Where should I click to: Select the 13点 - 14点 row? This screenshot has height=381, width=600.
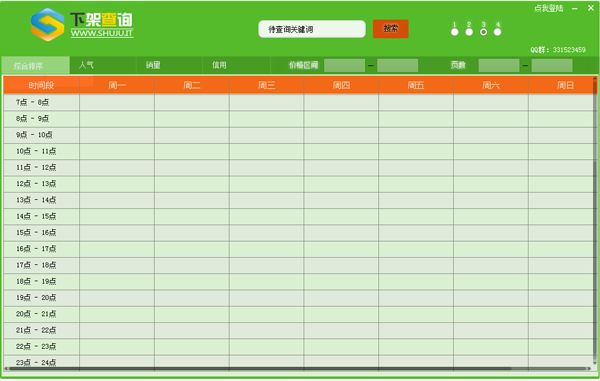pos(298,200)
